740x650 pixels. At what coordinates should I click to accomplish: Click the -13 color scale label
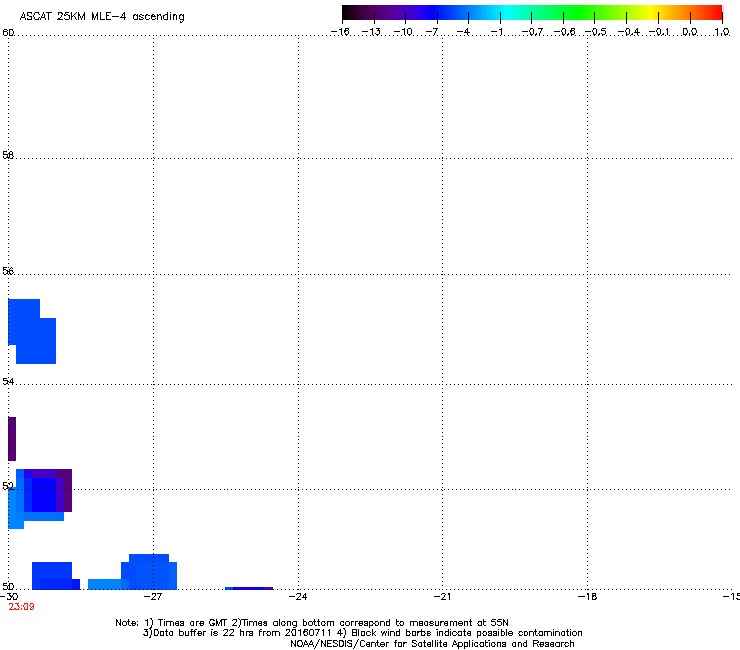(x=371, y=32)
